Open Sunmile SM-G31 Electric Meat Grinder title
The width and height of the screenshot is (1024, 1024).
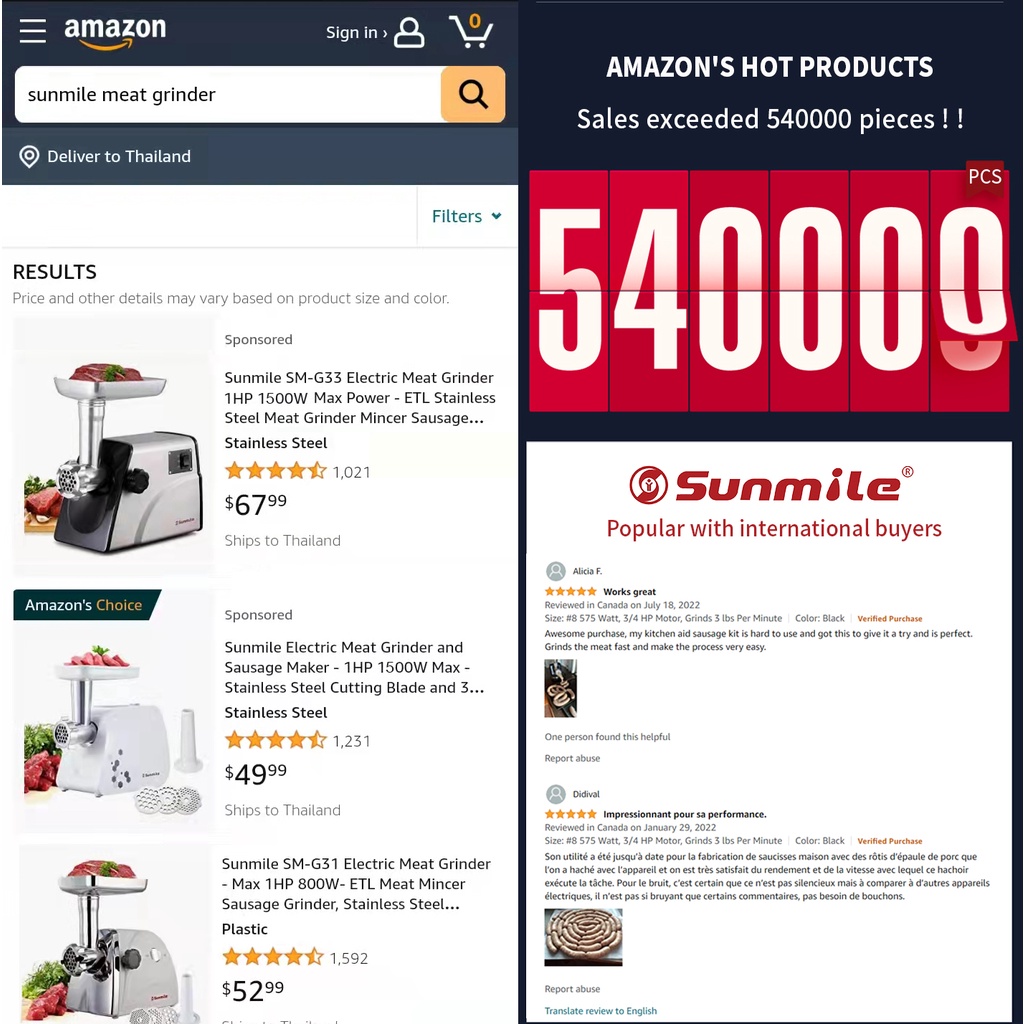pos(356,884)
